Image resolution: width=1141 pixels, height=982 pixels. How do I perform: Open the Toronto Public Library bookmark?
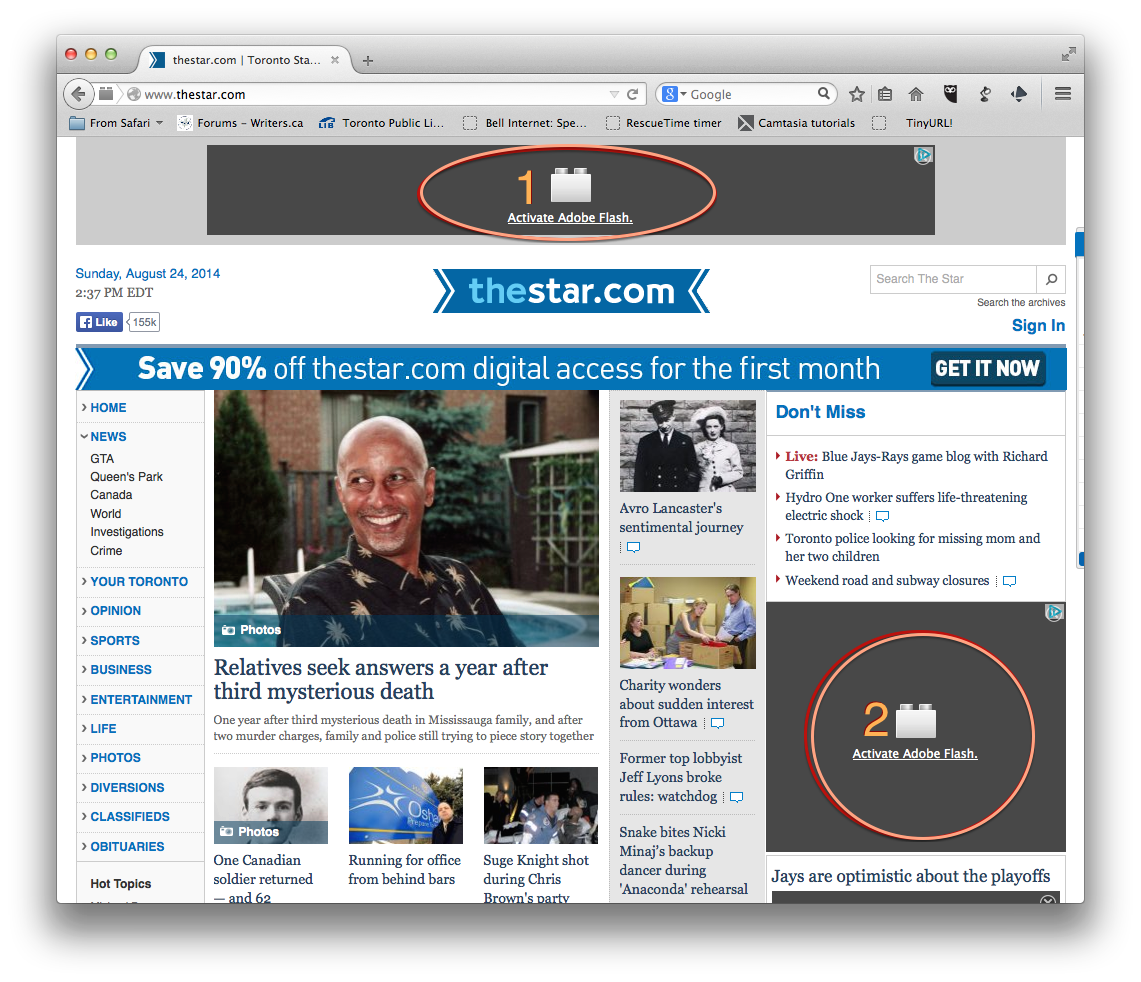(x=381, y=123)
